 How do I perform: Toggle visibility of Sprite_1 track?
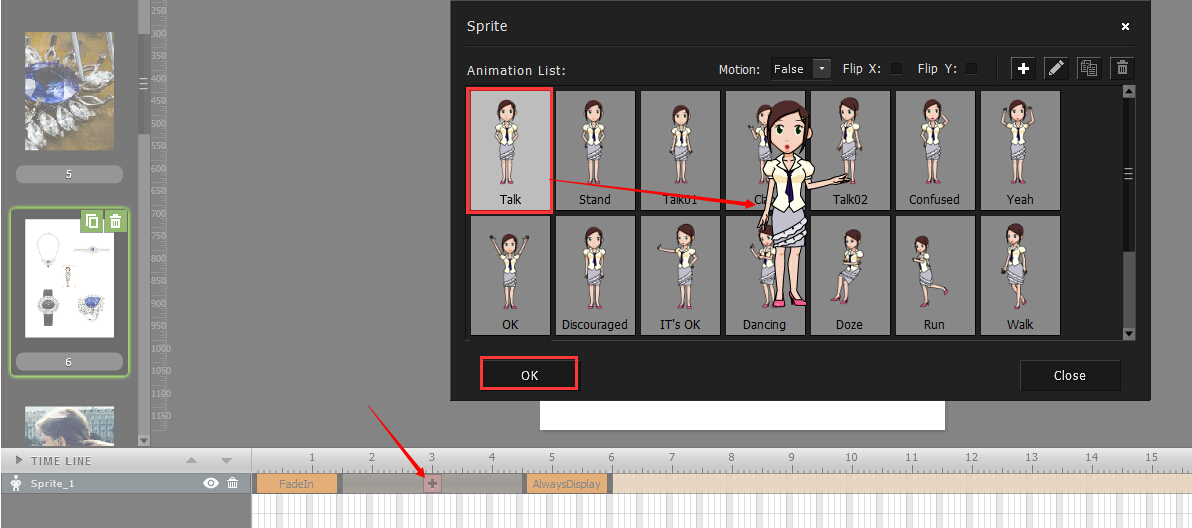click(211, 483)
